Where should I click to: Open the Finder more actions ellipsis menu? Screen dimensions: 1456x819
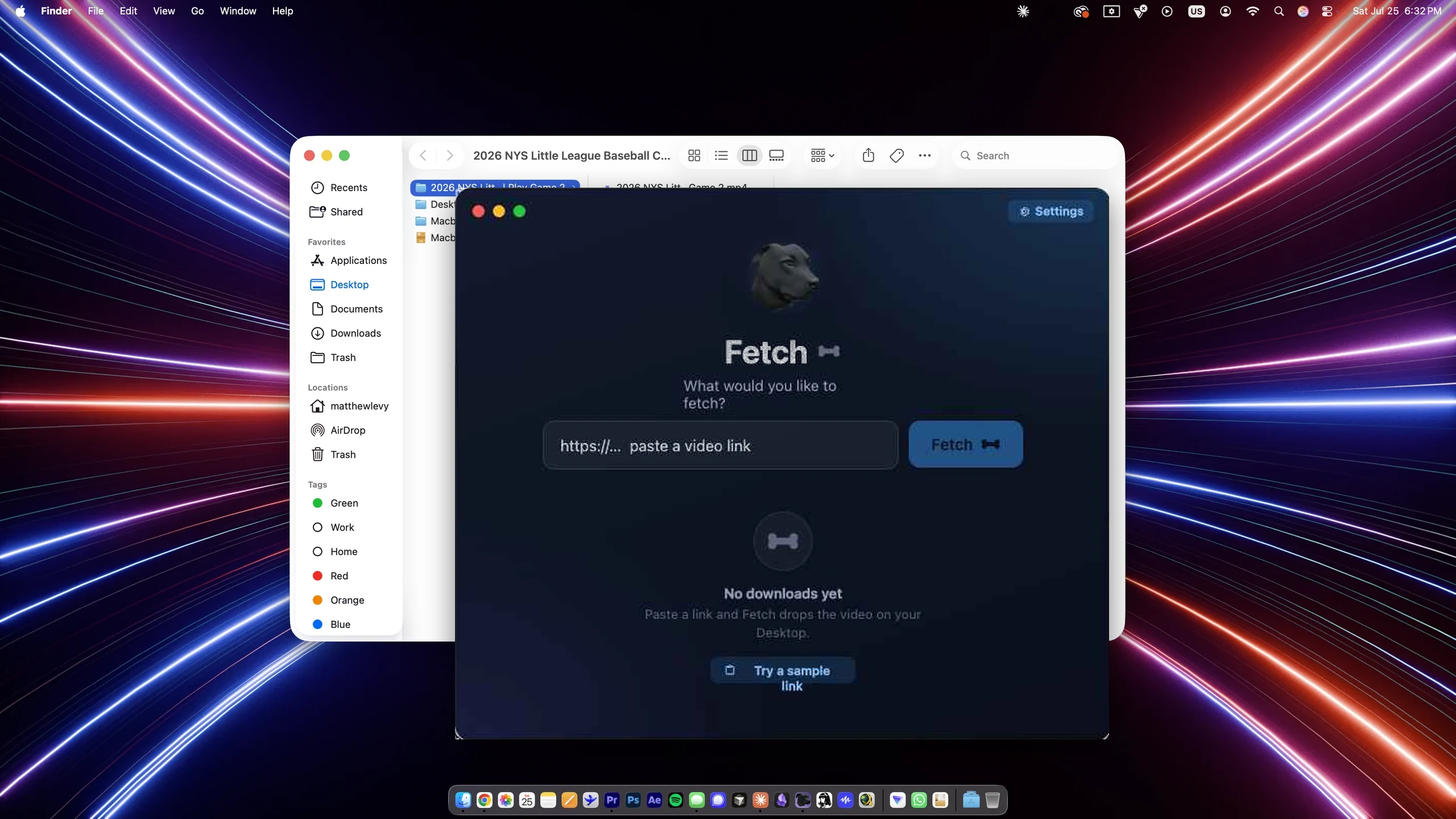[925, 155]
